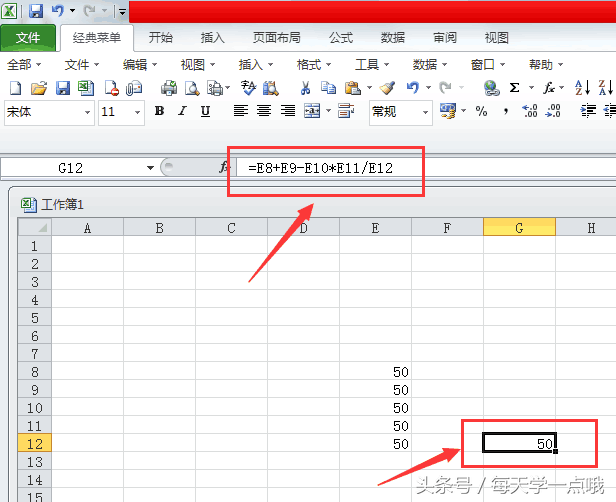Apply the comma style

pyautogui.click(x=506, y=112)
